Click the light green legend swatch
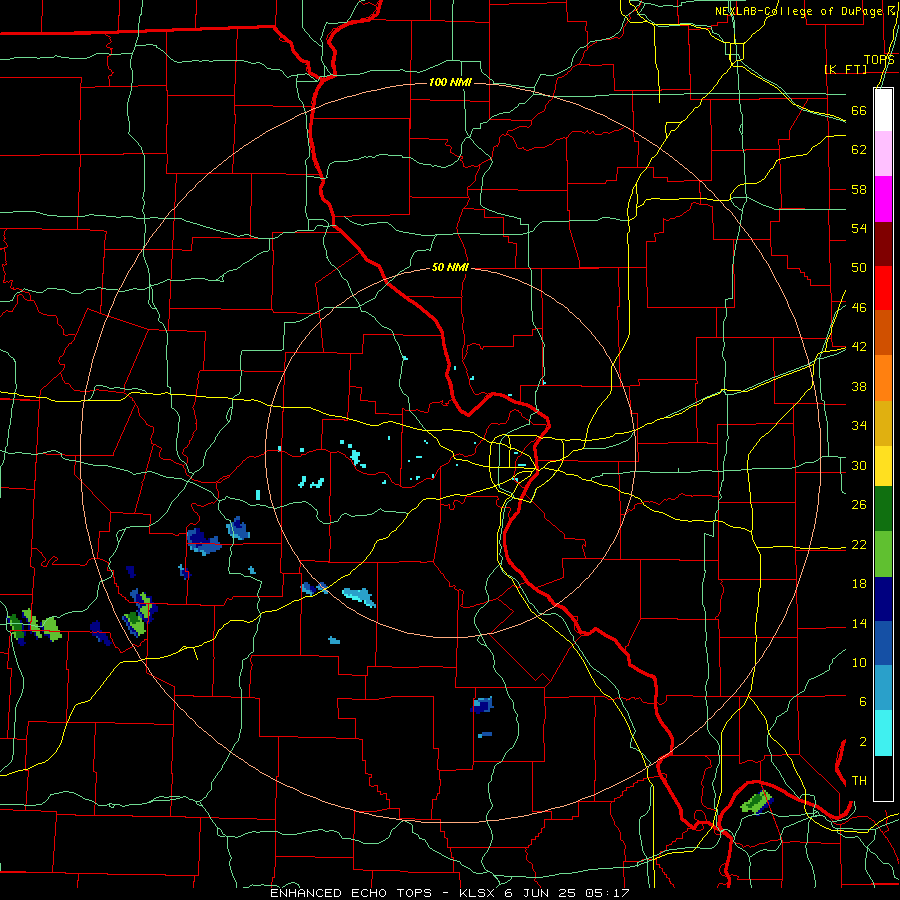Screen dimensions: 900x900 tap(883, 554)
